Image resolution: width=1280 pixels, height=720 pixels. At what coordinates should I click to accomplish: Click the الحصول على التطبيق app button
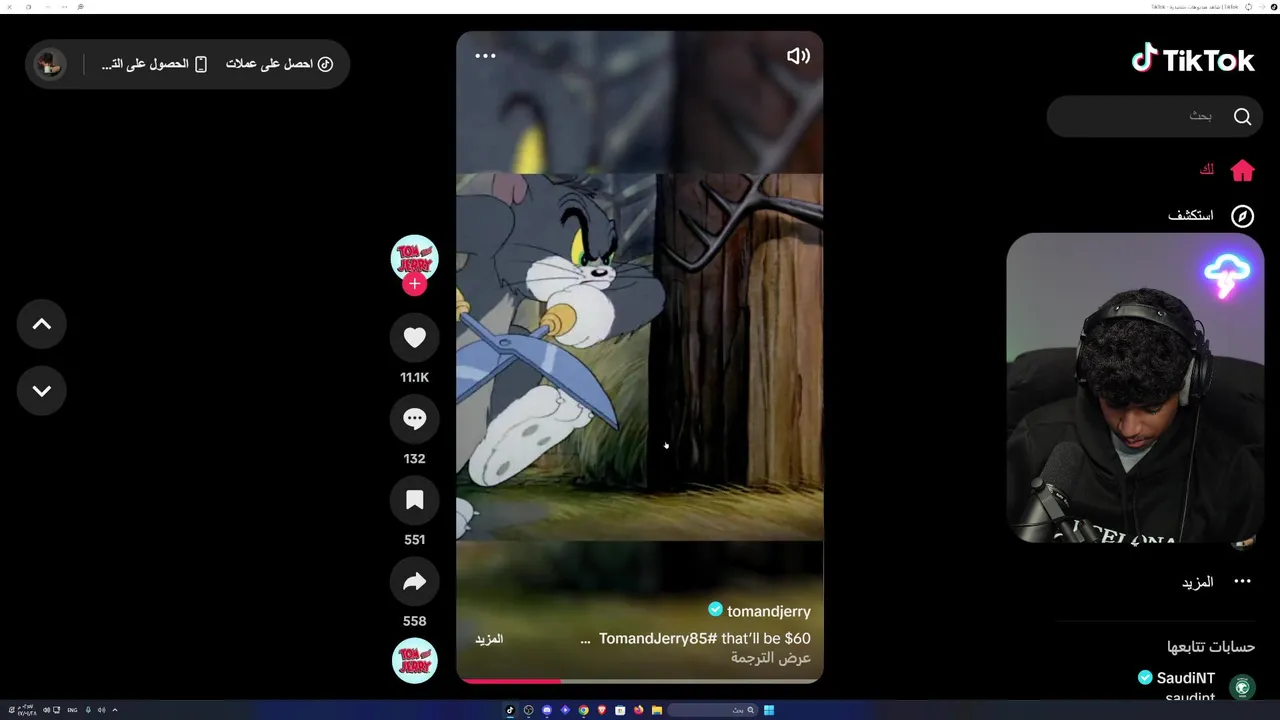click(155, 64)
